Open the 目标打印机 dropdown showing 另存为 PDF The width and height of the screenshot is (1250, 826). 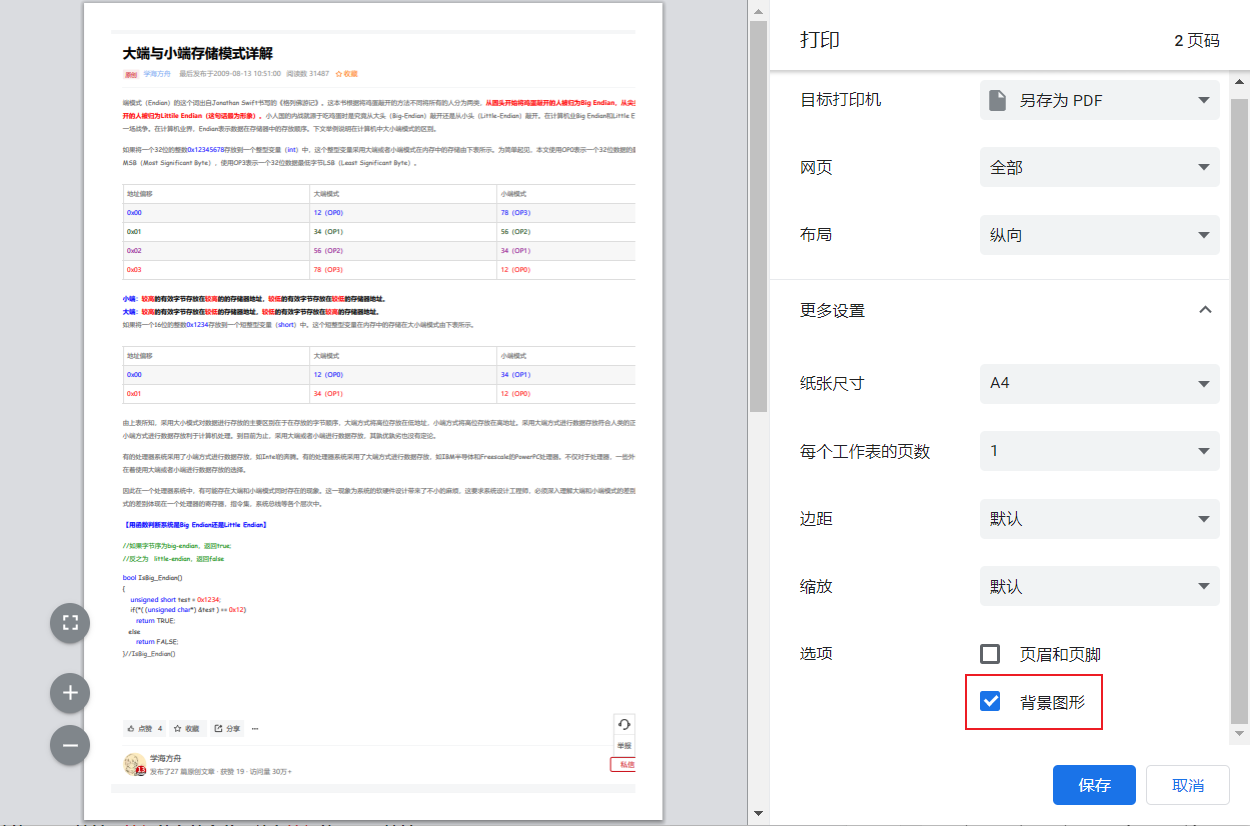point(1099,100)
